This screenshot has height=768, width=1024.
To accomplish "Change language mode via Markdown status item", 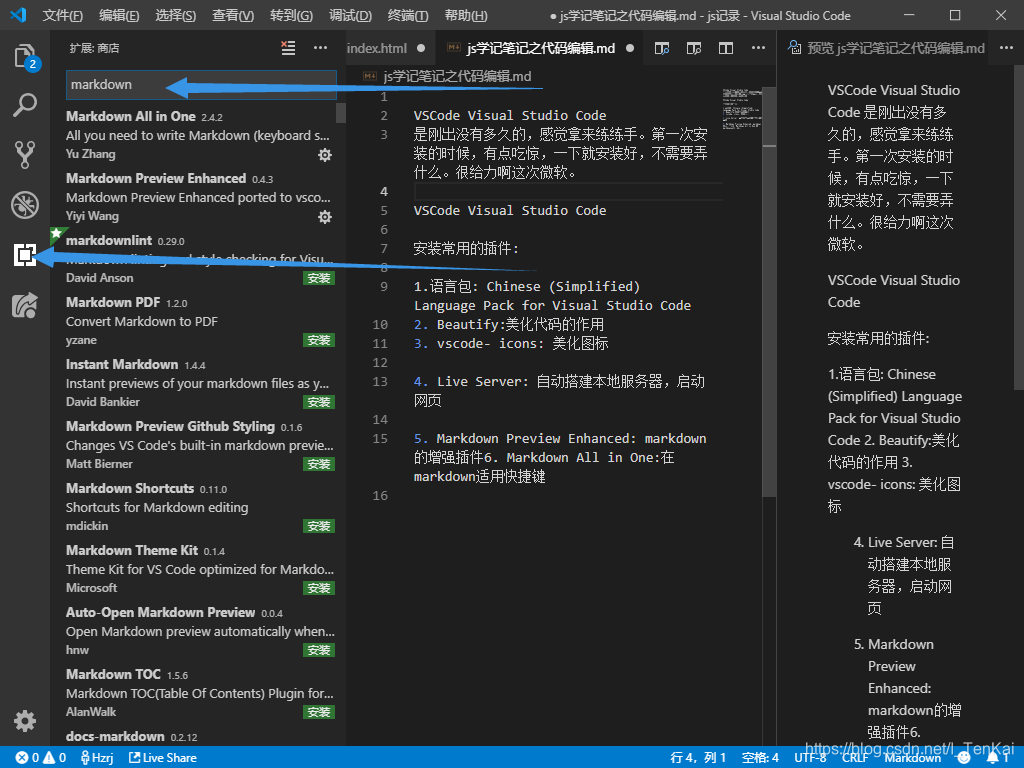I will point(912,758).
